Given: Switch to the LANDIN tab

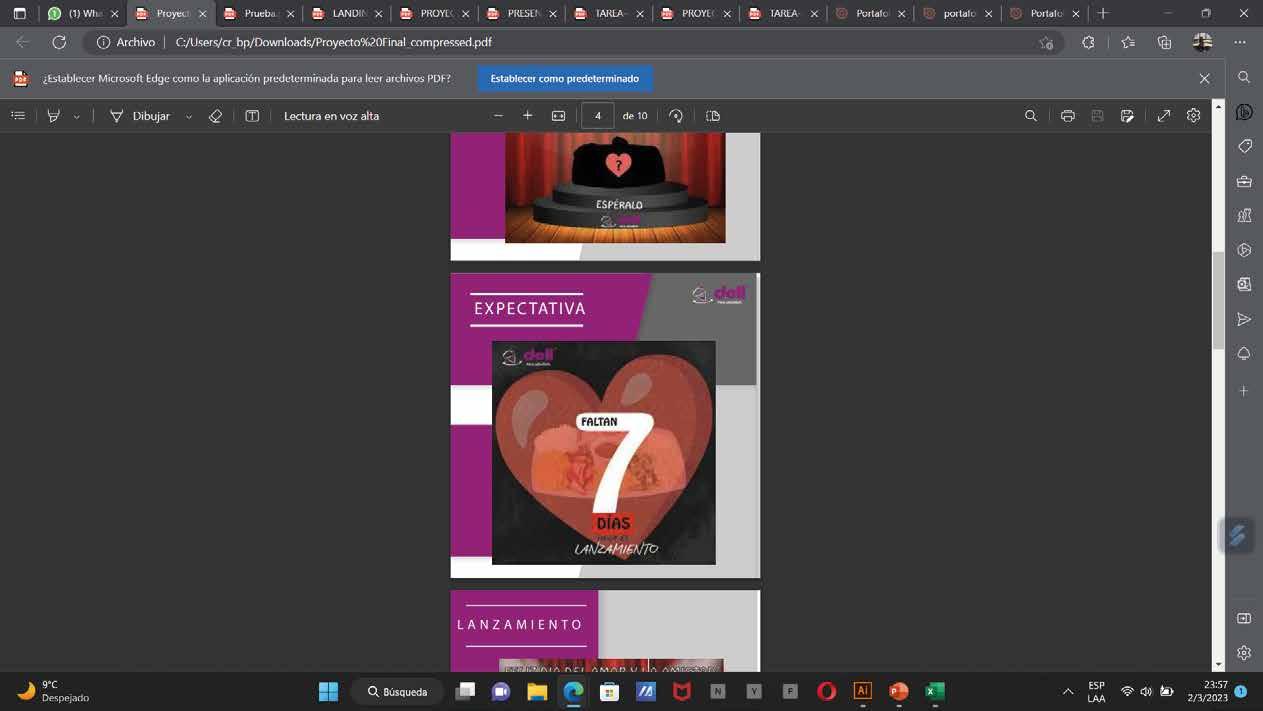Looking at the screenshot, I should 346,14.
